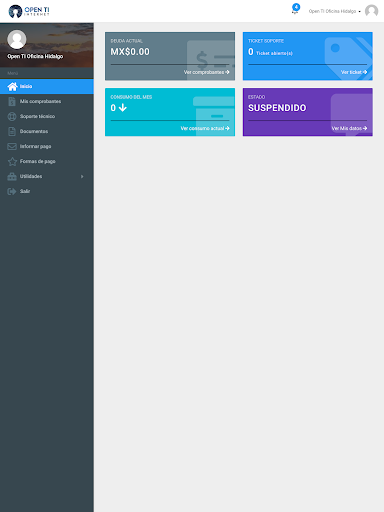Image resolution: width=384 pixels, height=512 pixels.
Task: Click the DEUDA ACTUAL card title
Action: click(x=127, y=41)
